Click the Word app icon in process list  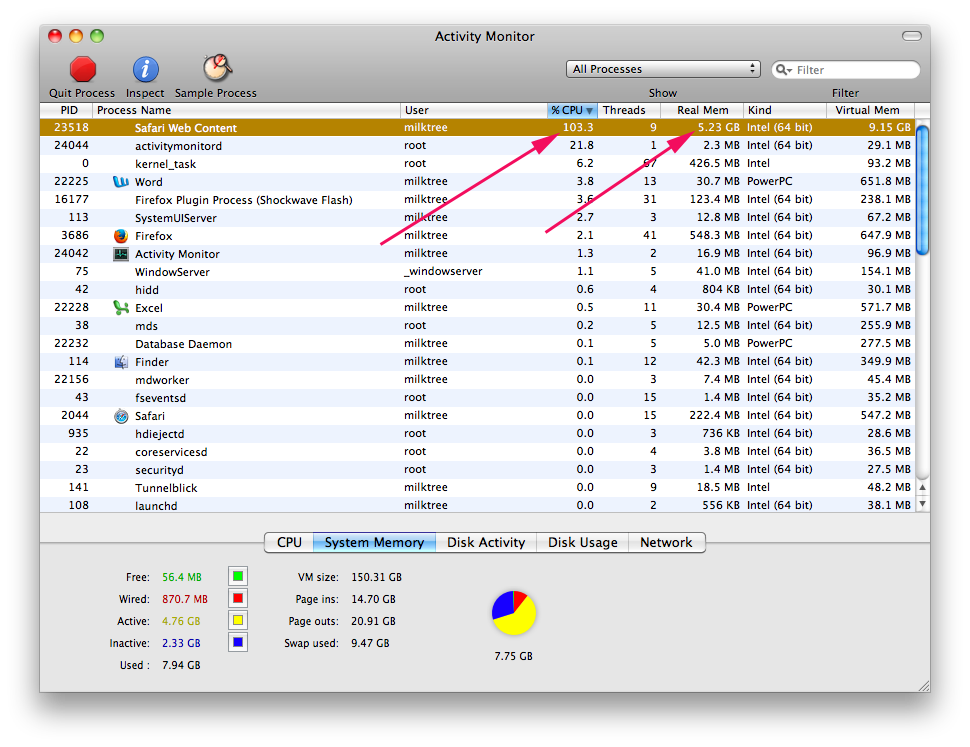tap(121, 182)
